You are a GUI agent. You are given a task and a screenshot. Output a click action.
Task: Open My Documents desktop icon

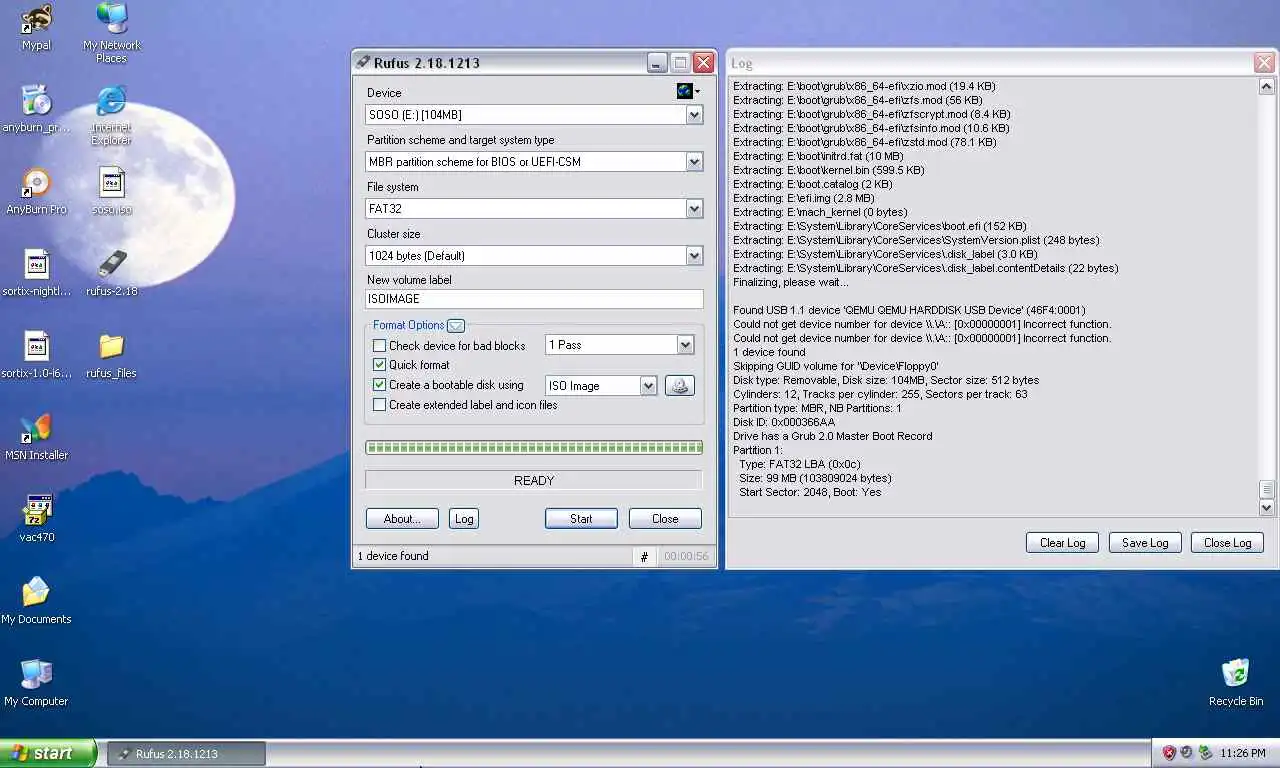[36, 601]
